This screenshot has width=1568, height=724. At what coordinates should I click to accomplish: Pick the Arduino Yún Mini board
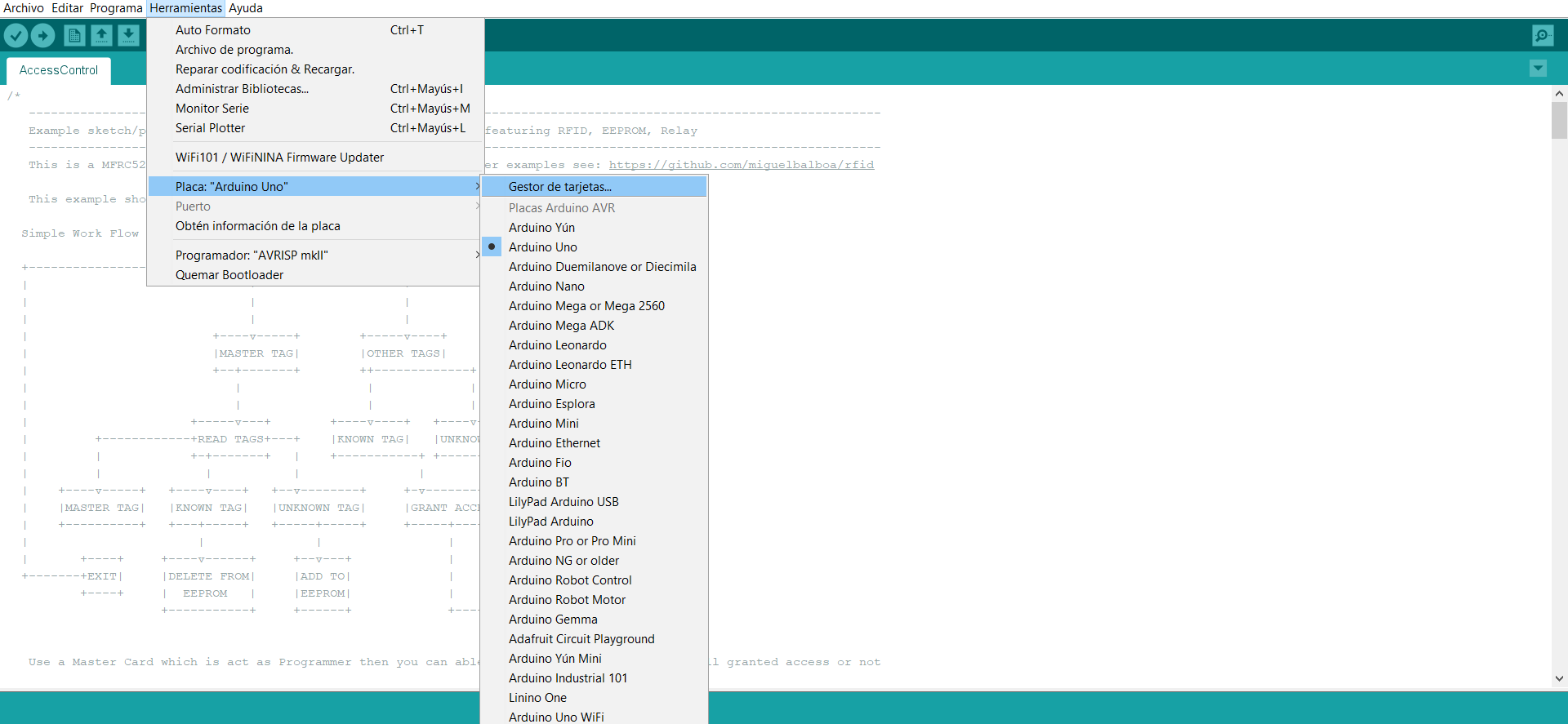pos(594,659)
